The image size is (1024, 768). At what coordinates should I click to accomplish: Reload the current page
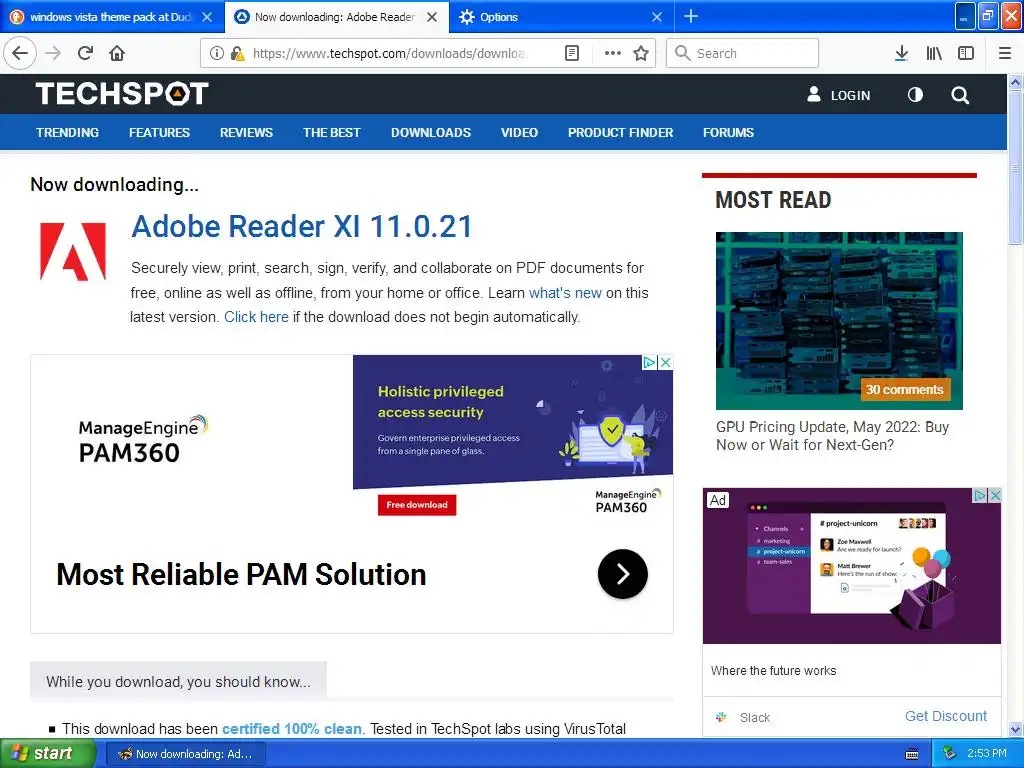(x=86, y=54)
